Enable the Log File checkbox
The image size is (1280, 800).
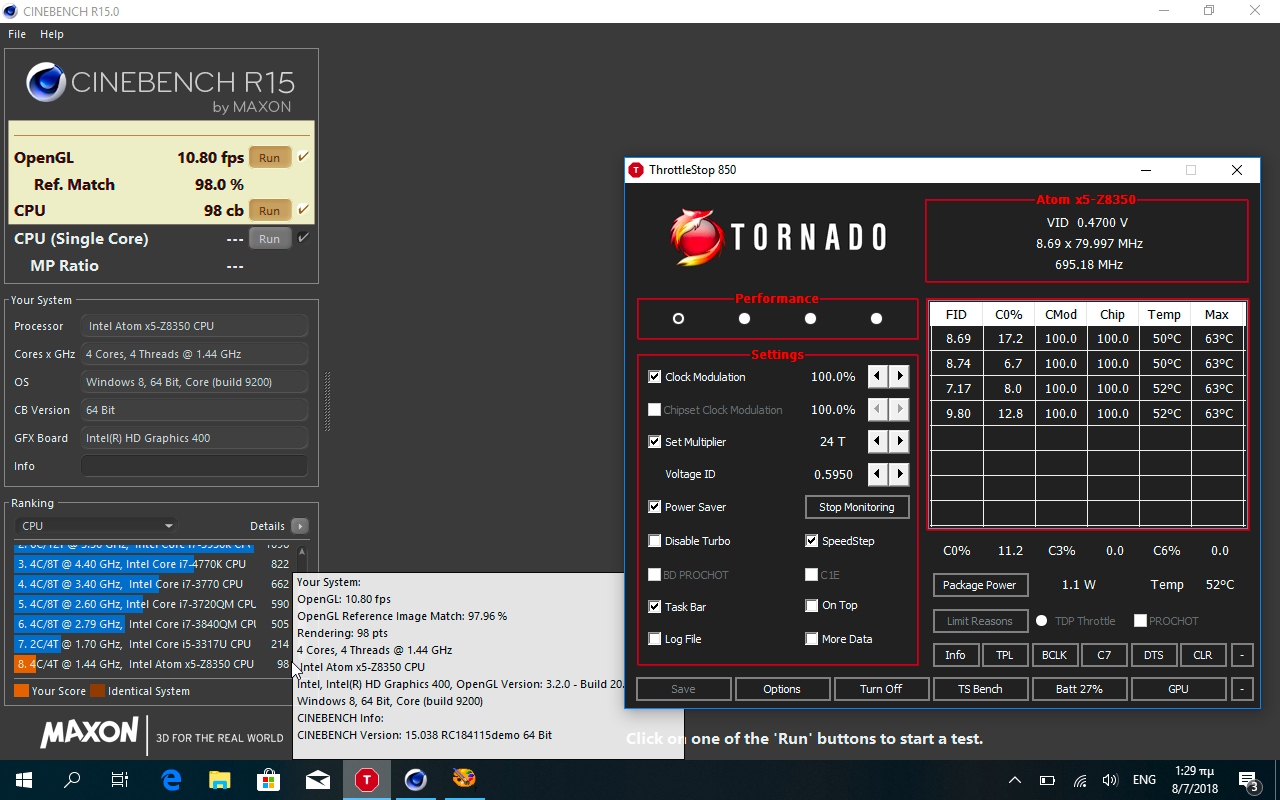tap(655, 639)
